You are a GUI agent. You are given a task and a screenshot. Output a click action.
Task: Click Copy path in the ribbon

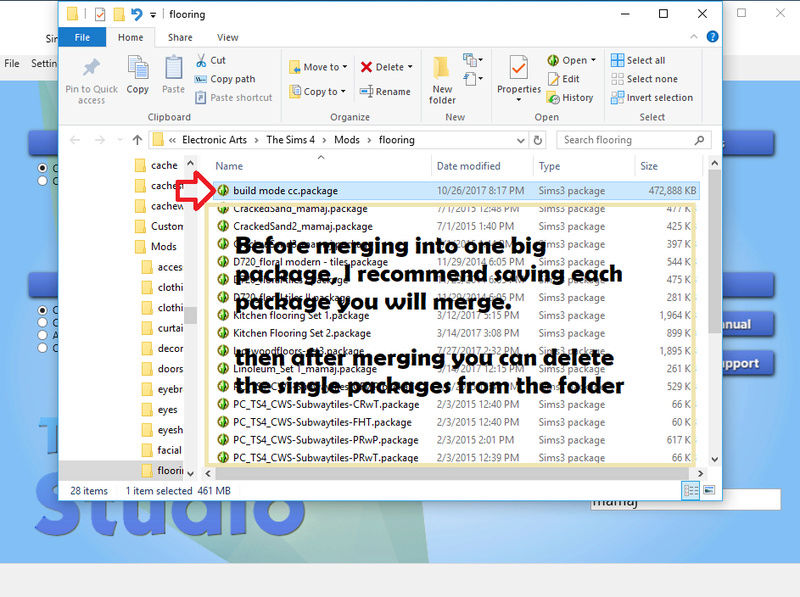point(225,79)
